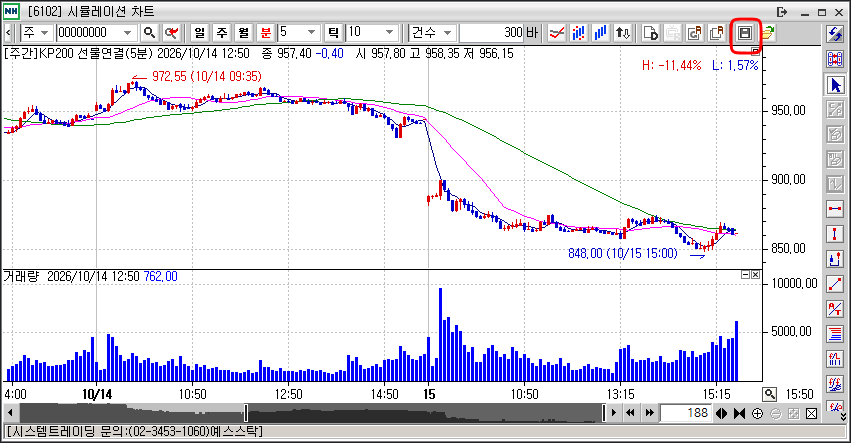Screen dimensions: 851x443
Task: Click the 바 button beside count field
Action: pyautogui.click(x=532, y=33)
